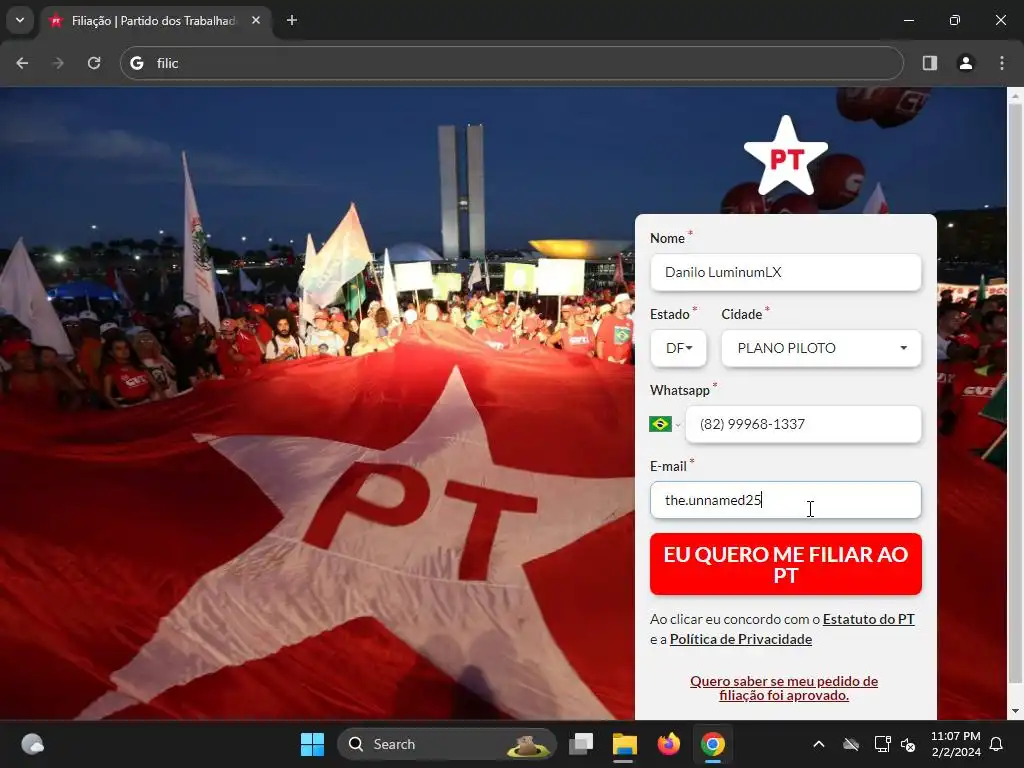Click the address bar showing filic
This screenshot has width=1024, height=768.
coord(512,63)
